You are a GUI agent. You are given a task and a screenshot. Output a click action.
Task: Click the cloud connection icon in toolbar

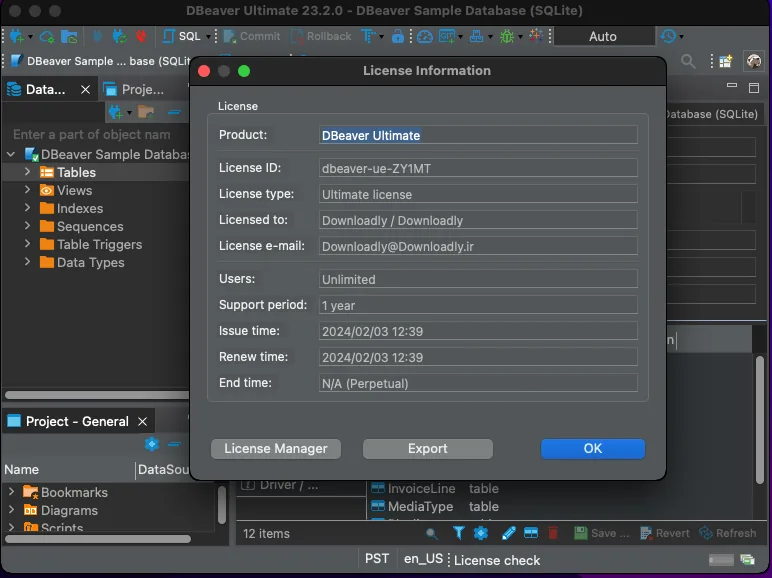click(47, 36)
